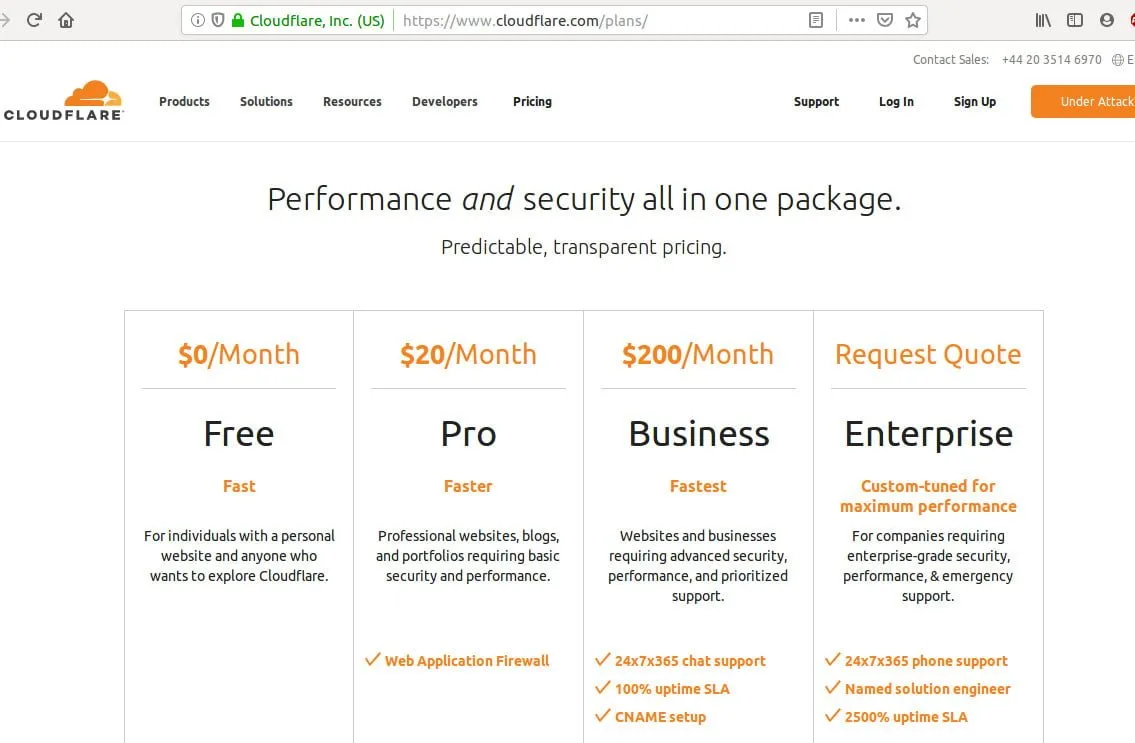Open the Library icon in toolbar
The width and height of the screenshot is (1135, 743).
(1043, 20)
